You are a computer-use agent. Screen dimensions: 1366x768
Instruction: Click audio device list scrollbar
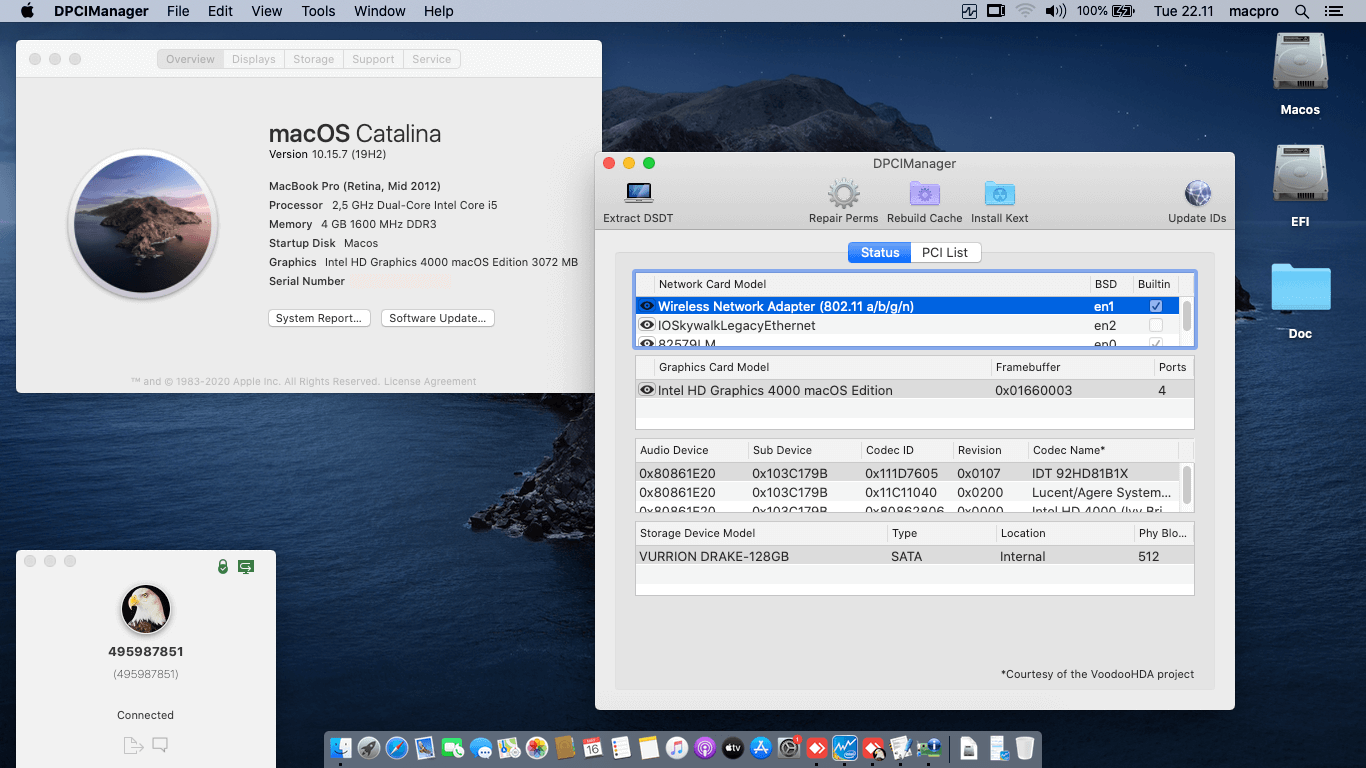(x=1187, y=485)
